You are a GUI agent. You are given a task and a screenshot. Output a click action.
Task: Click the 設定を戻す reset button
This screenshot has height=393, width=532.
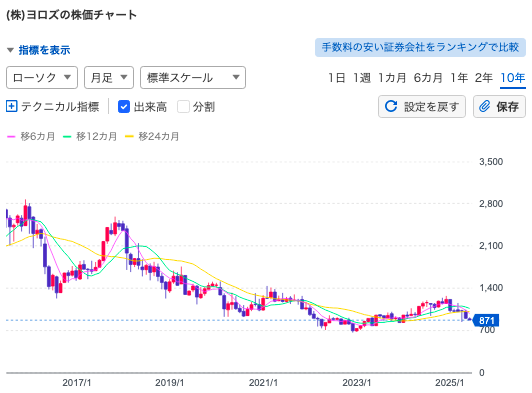point(422,107)
